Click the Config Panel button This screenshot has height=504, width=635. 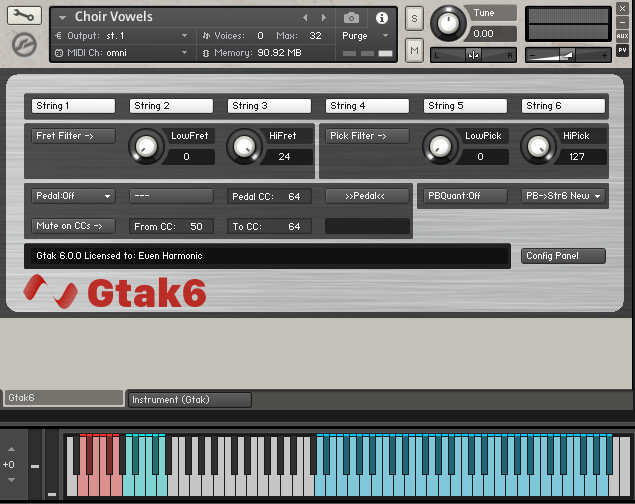click(x=563, y=256)
